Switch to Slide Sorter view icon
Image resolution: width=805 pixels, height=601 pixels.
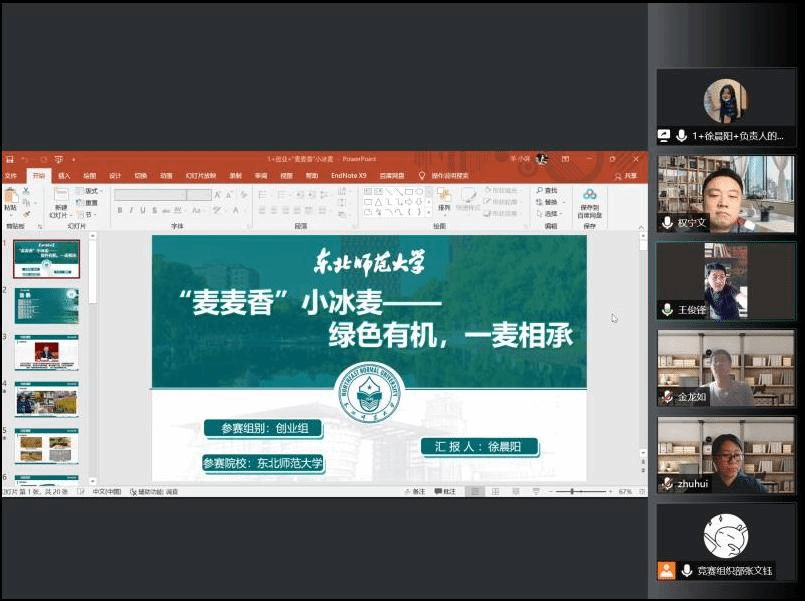coord(495,492)
